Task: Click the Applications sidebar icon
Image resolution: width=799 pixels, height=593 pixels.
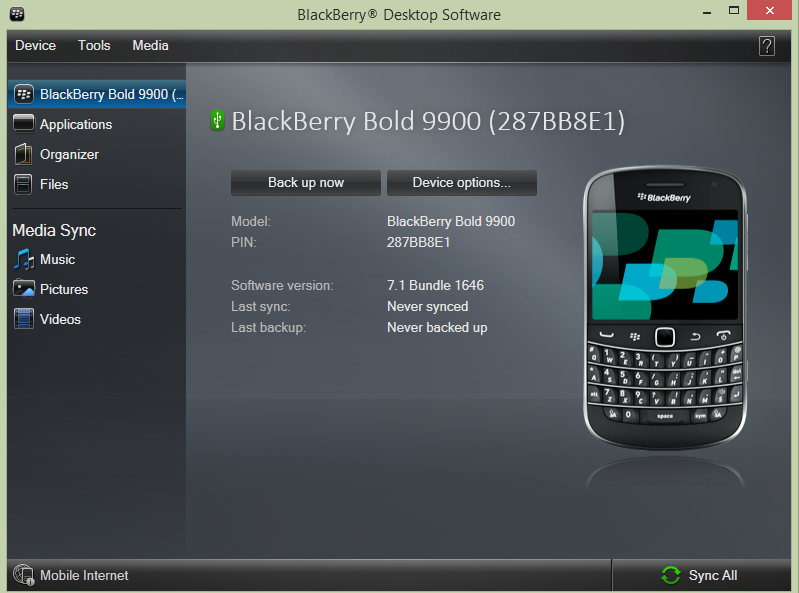Action: (23, 124)
